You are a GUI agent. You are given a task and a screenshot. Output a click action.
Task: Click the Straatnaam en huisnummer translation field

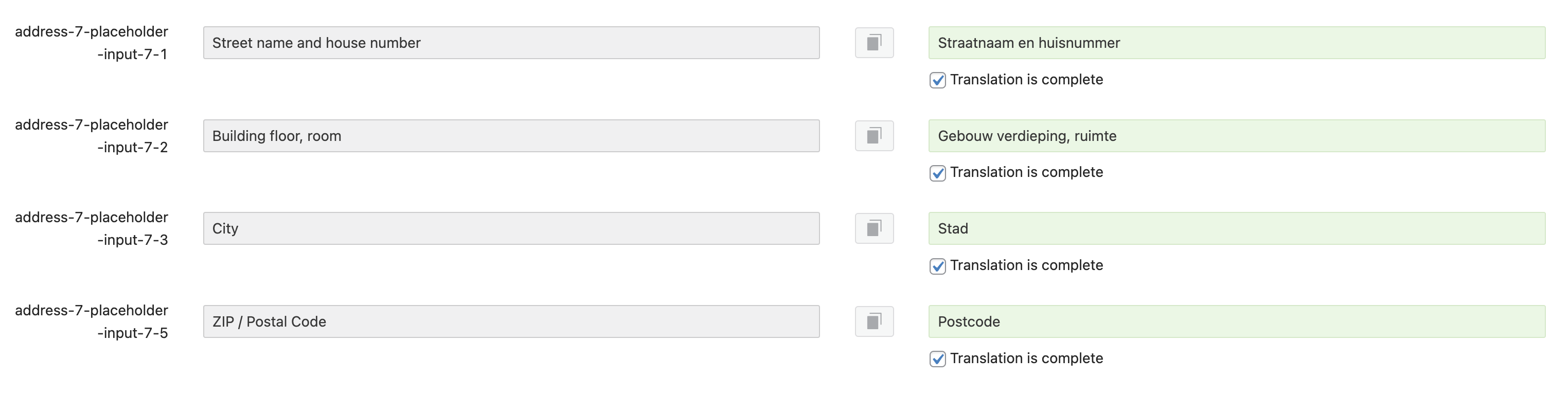tap(1237, 43)
